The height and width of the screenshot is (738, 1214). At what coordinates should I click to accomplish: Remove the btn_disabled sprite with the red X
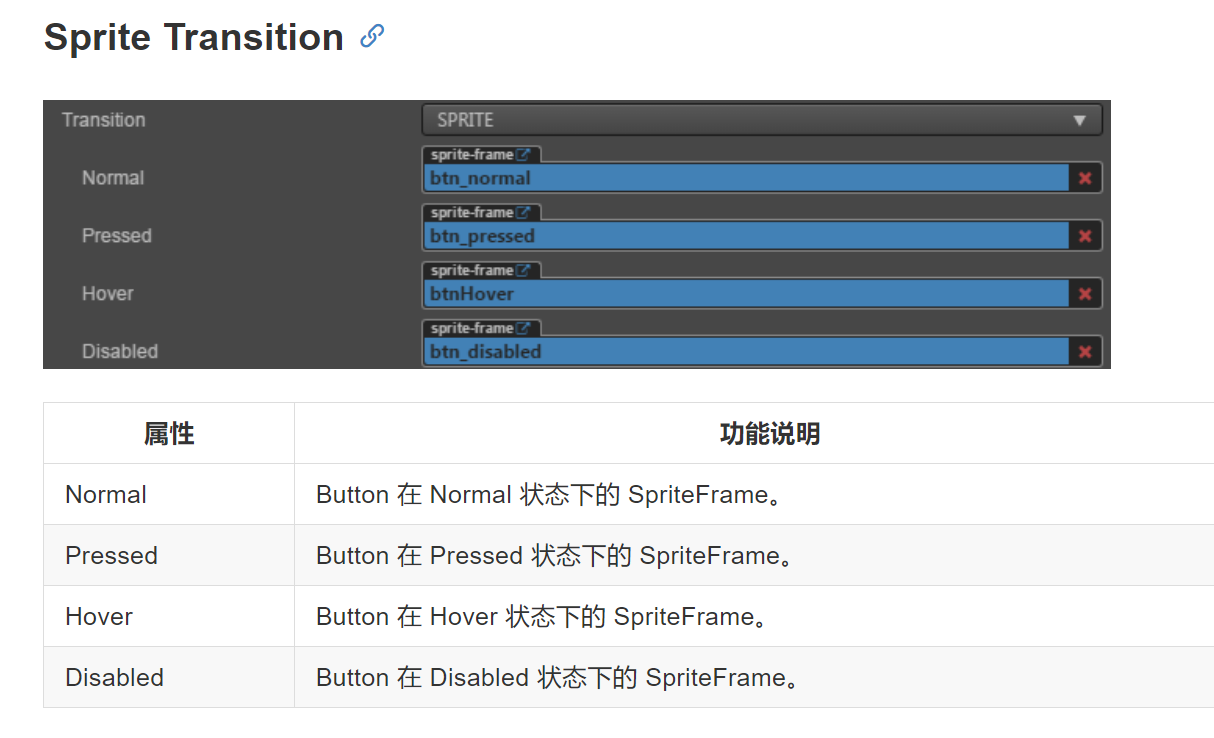1085,351
